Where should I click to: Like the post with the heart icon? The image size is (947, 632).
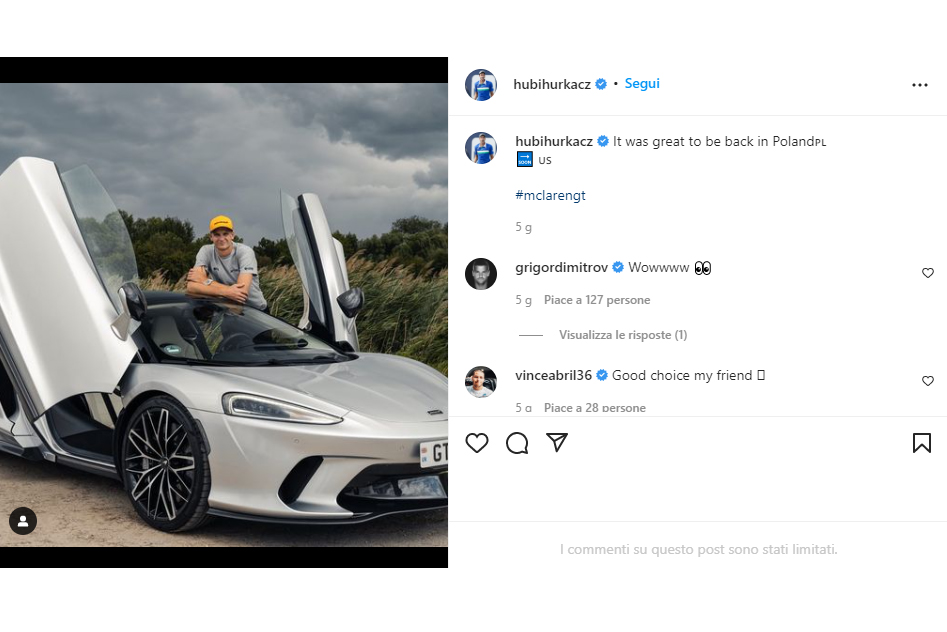pyautogui.click(x=477, y=443)
